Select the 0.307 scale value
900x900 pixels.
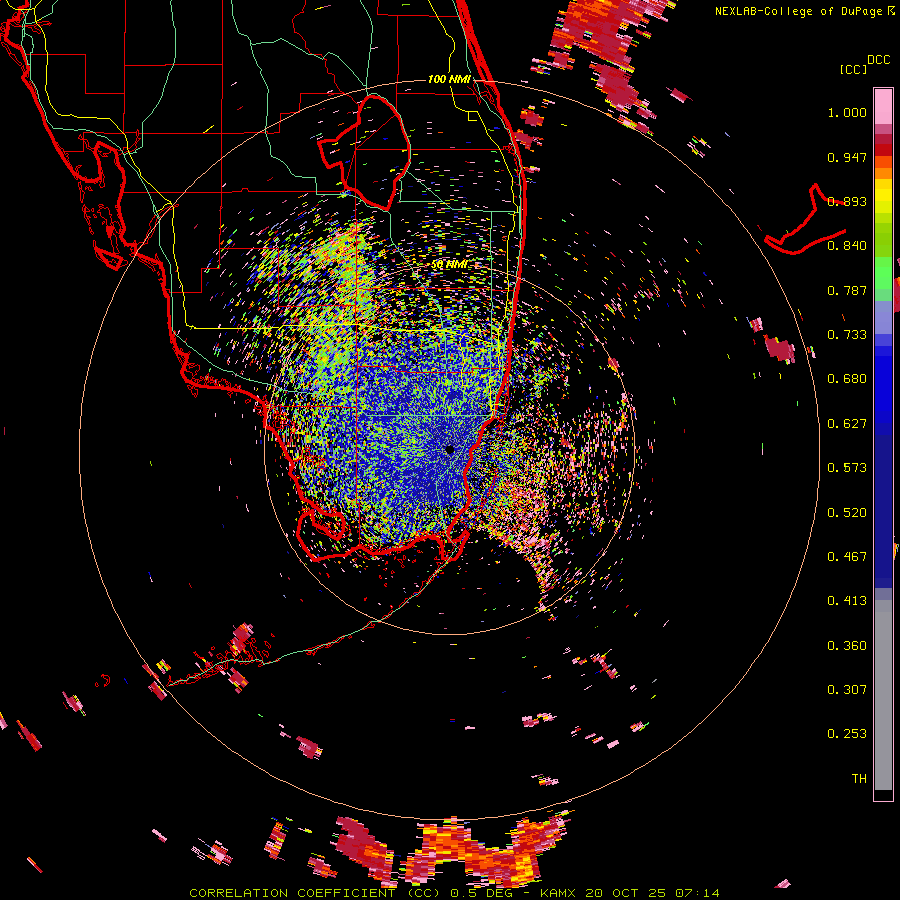[847, 690]
